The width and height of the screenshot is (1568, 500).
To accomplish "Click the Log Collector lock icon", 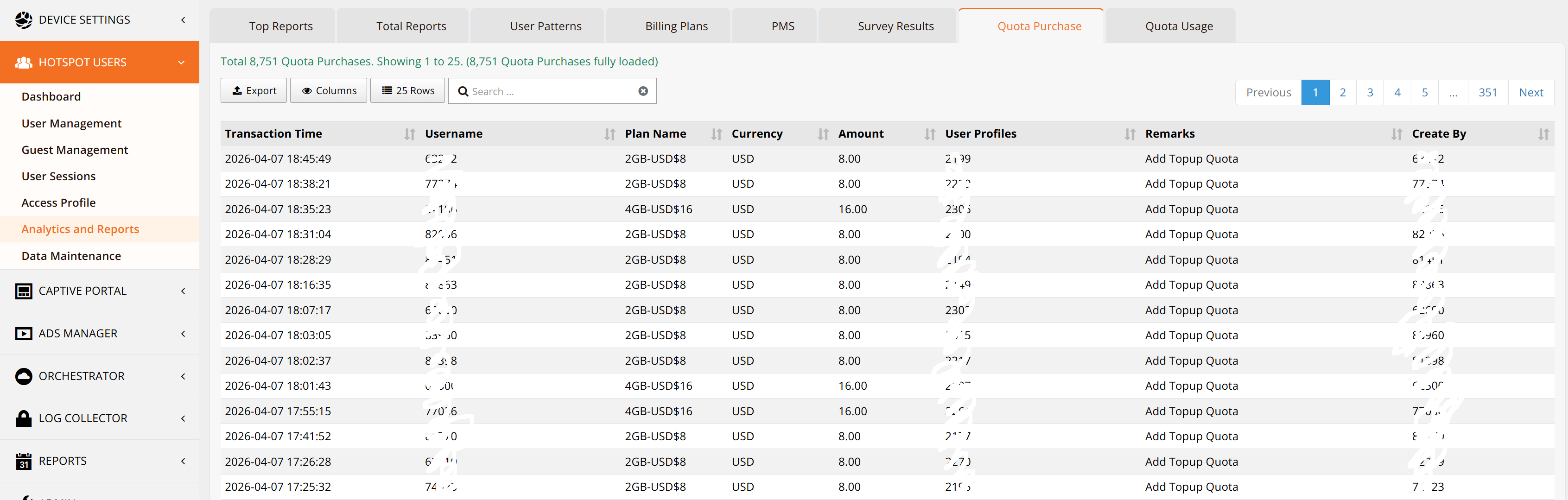I will [x=24, y=418].
